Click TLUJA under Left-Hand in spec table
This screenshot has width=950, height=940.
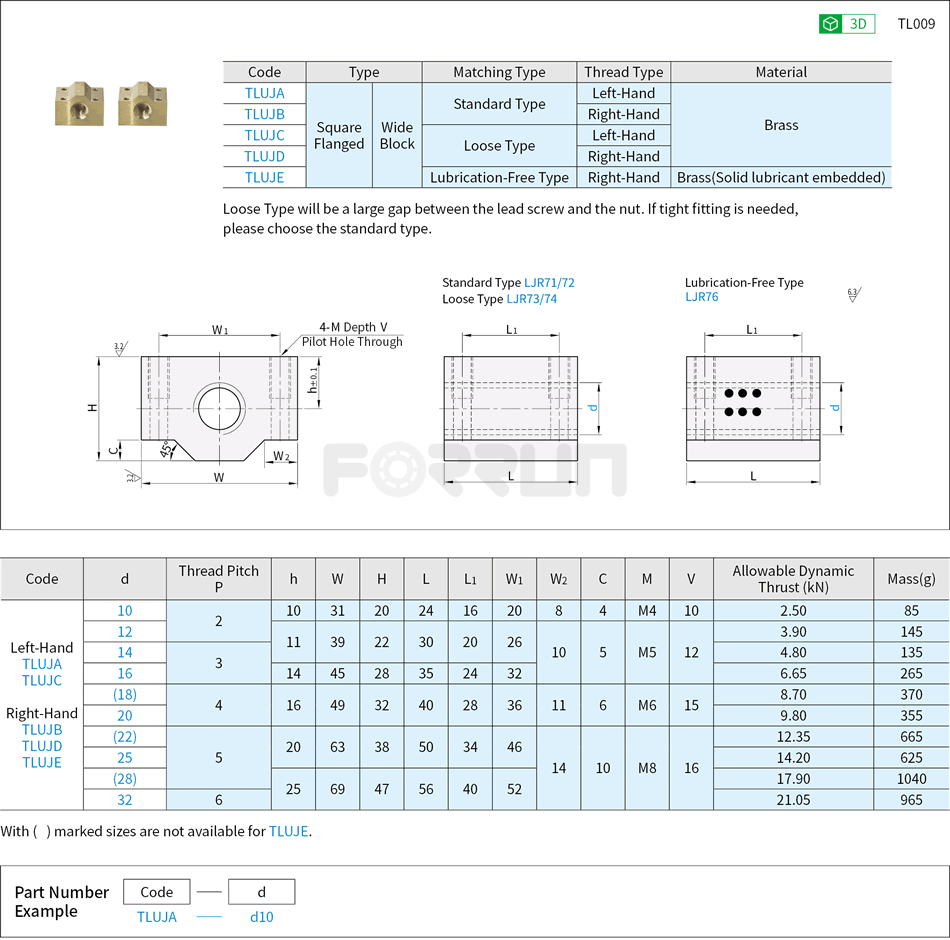pos(42,664)
